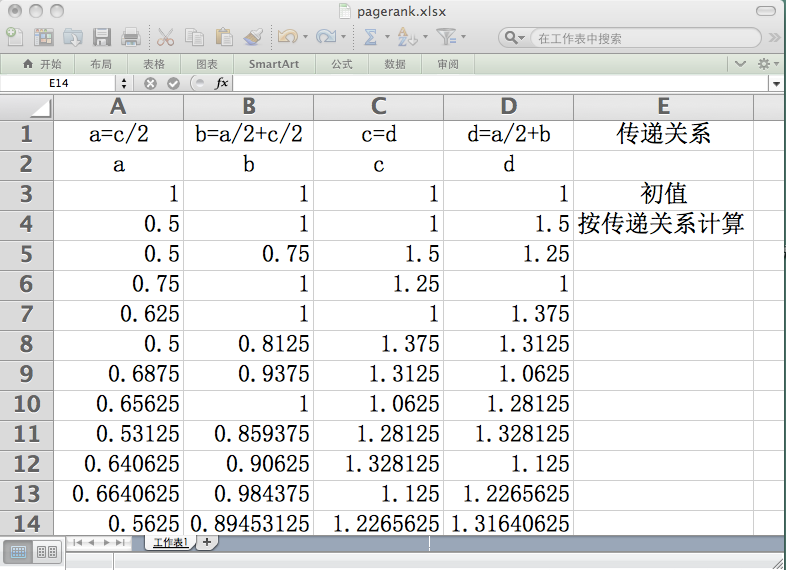Viewport: 786px width, 570px height.
Task: Open the 开始 ribbon tab
Action: coord(42,64)
